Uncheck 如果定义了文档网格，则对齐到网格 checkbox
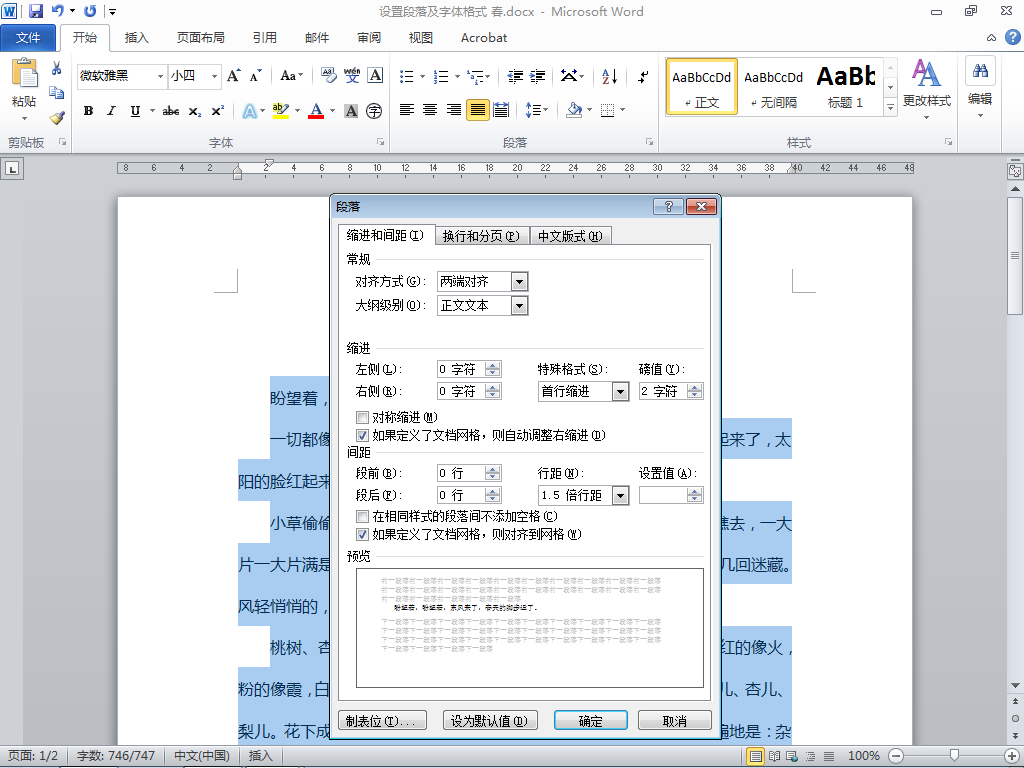This screenshot has height=768, width=1024. [x=362, y=535]
